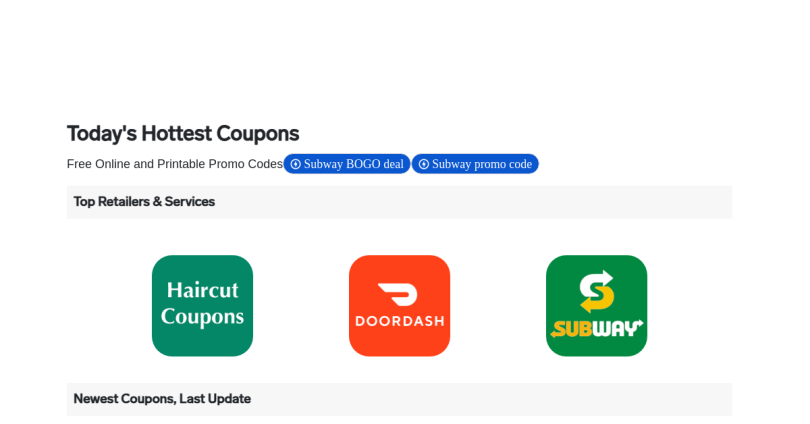The image size is (810, 424).
Task: Click the Subway S arrows emblem
Action: point(596,291)
